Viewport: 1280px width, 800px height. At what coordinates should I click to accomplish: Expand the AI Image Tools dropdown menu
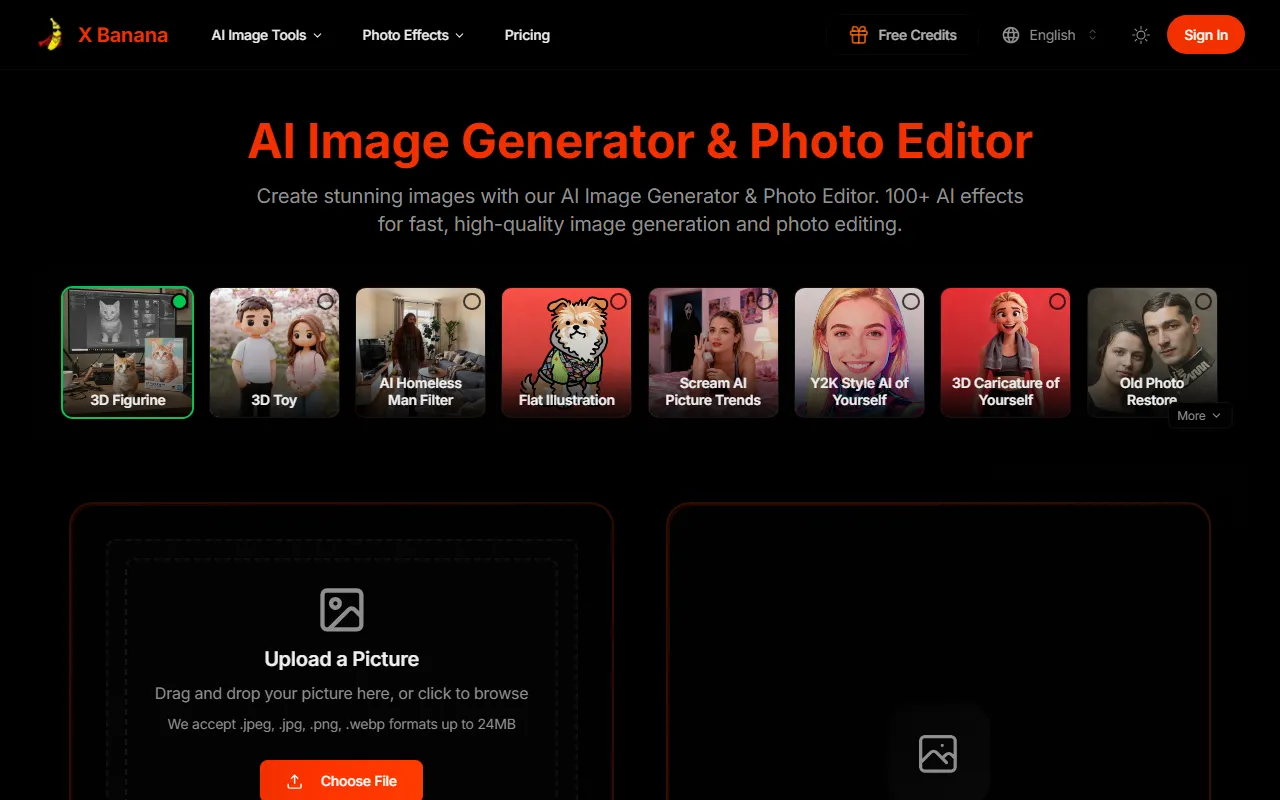coord(266,35)
